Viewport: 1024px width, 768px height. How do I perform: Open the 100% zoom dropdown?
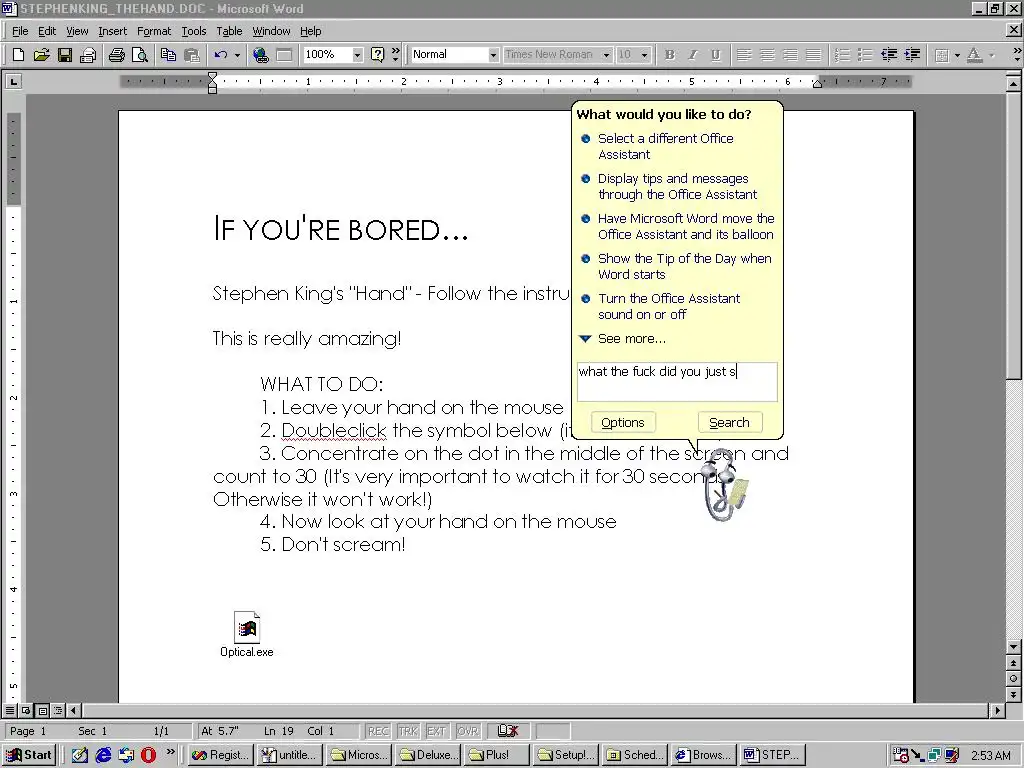(357, 55)
